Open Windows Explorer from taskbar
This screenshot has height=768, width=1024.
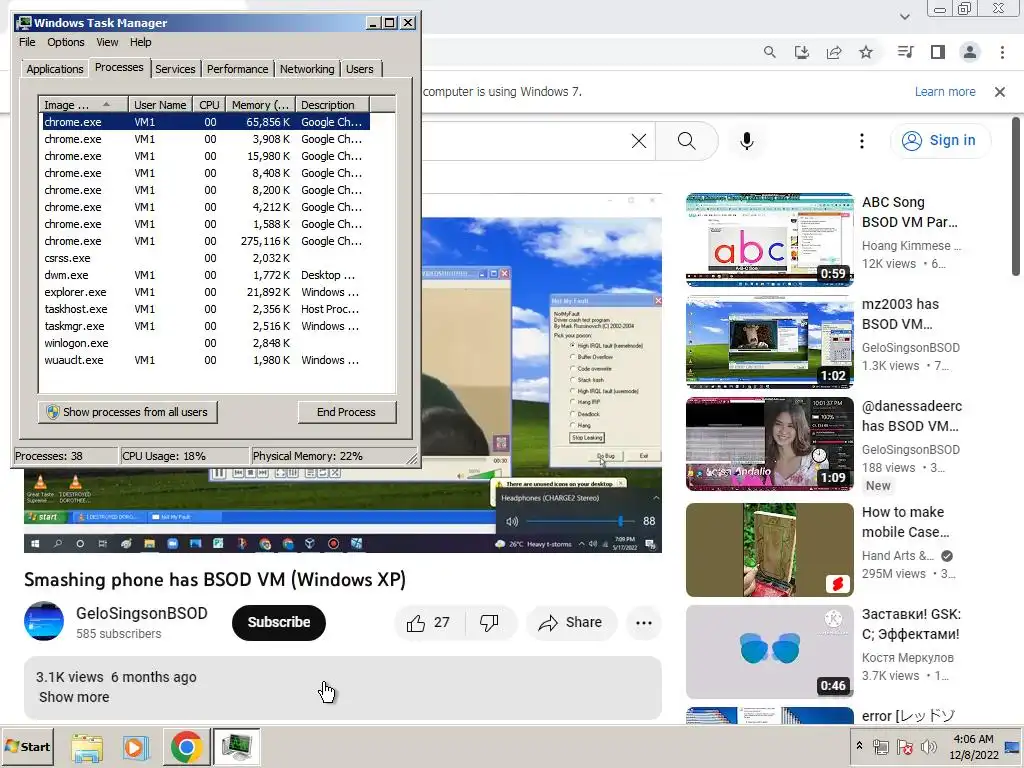pos(87,747)
